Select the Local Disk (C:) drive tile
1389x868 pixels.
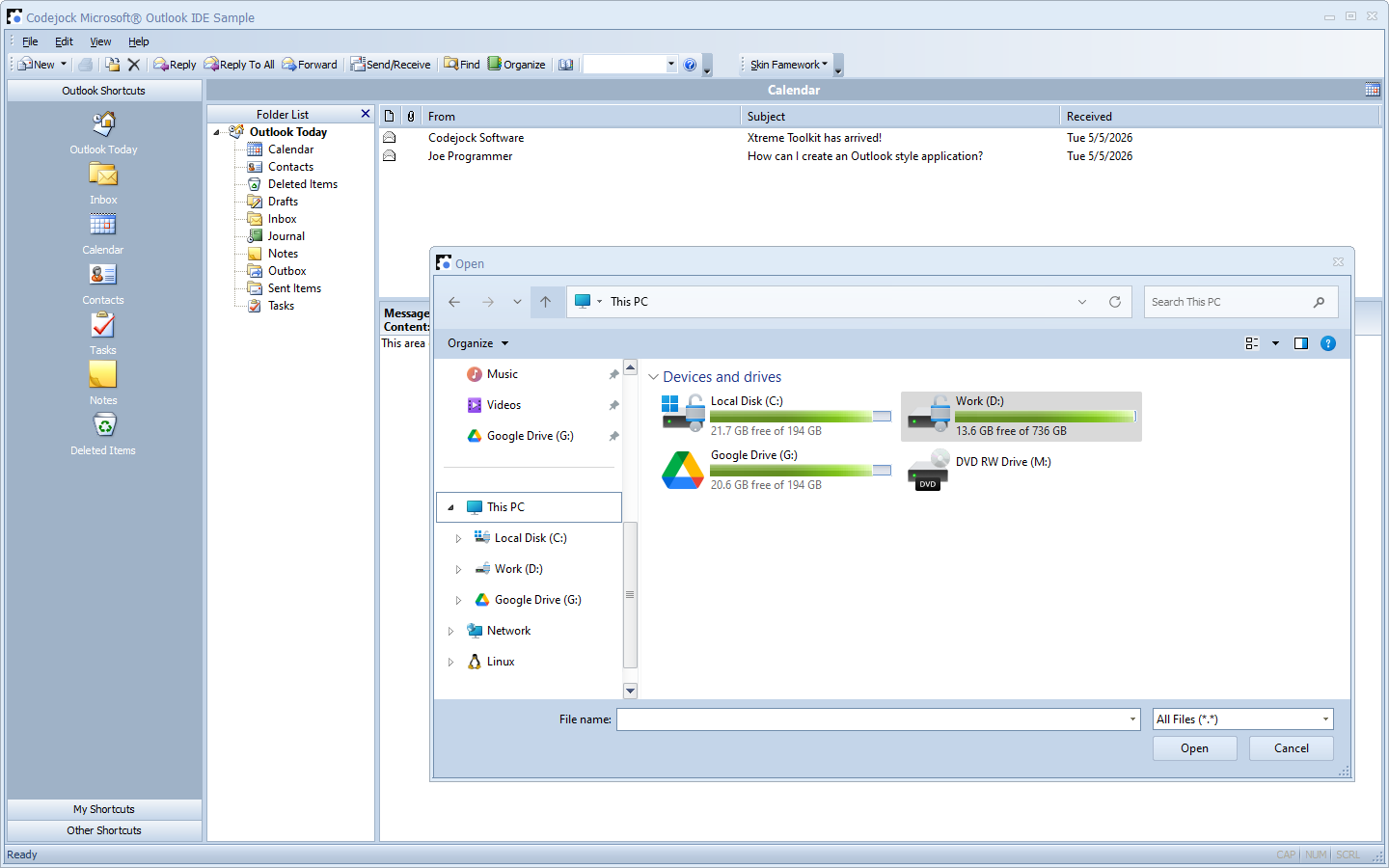(x=776, y=416)
